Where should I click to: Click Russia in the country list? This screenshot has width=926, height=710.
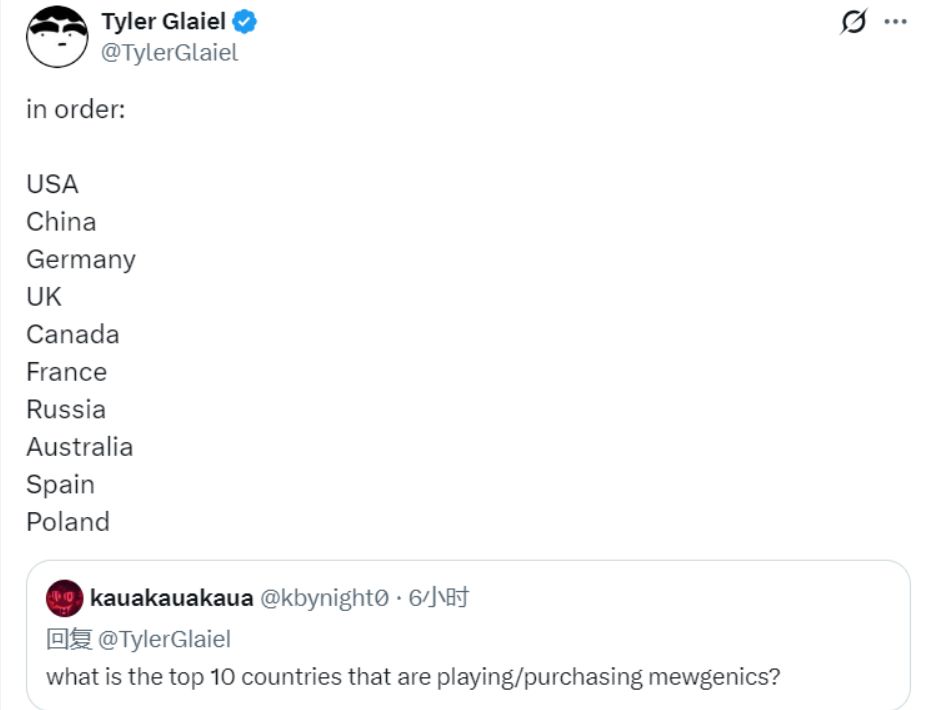[66, 409]
